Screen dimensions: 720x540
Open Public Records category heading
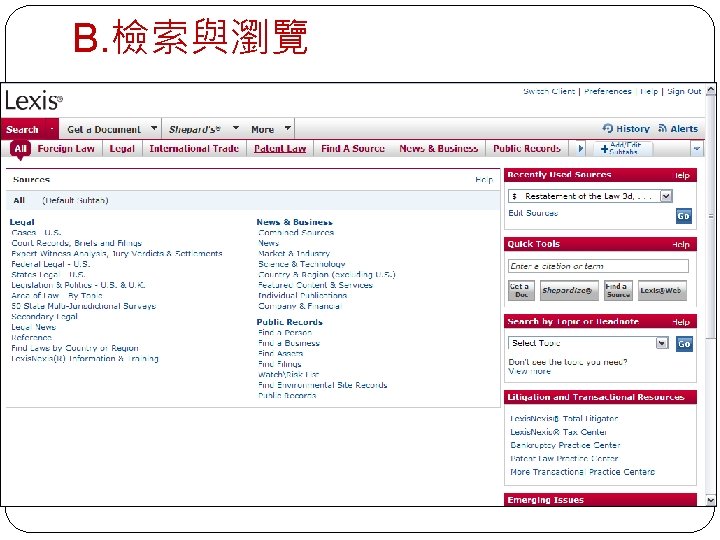tap(290, 322)
